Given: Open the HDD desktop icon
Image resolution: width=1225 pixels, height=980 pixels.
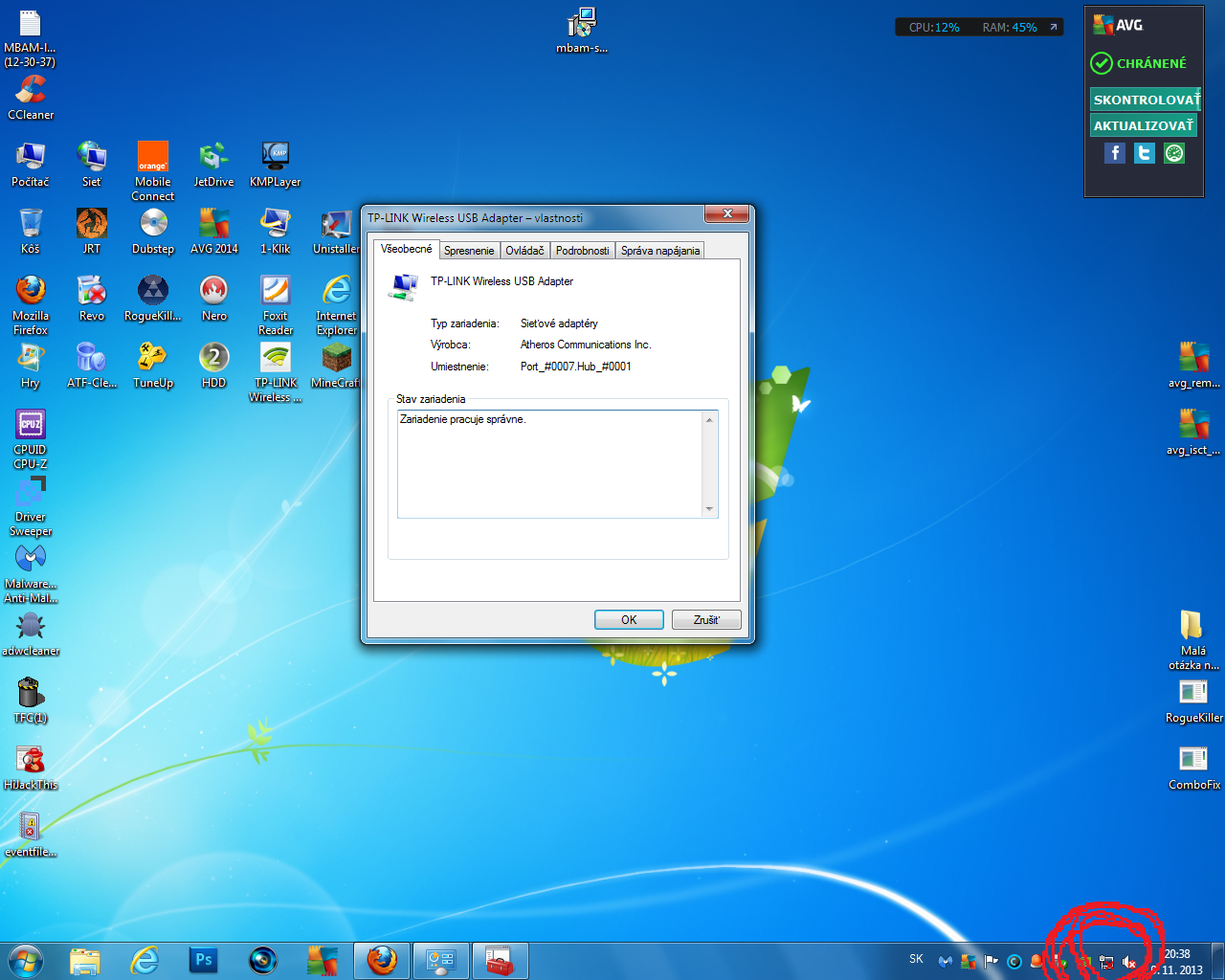Looking at the screenshot, I should click(214, 365).
